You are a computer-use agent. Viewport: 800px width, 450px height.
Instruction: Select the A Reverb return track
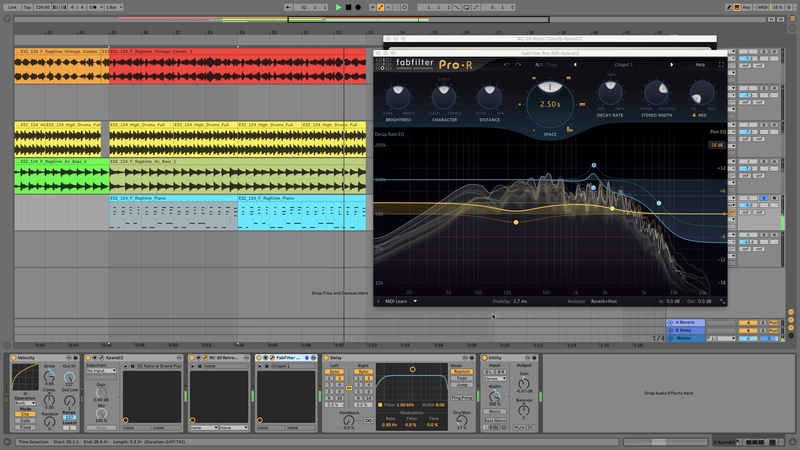click(686, 322)
